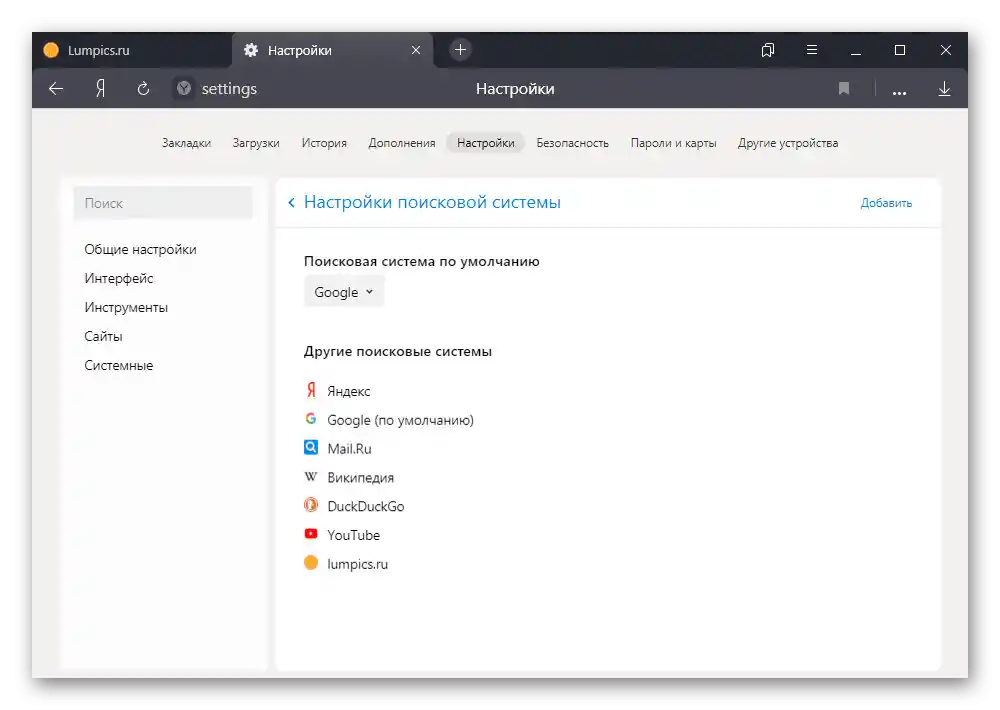This screenshot has width=1000, height=710.
Task: Close the Настройки tab
Action: [416, 50]
